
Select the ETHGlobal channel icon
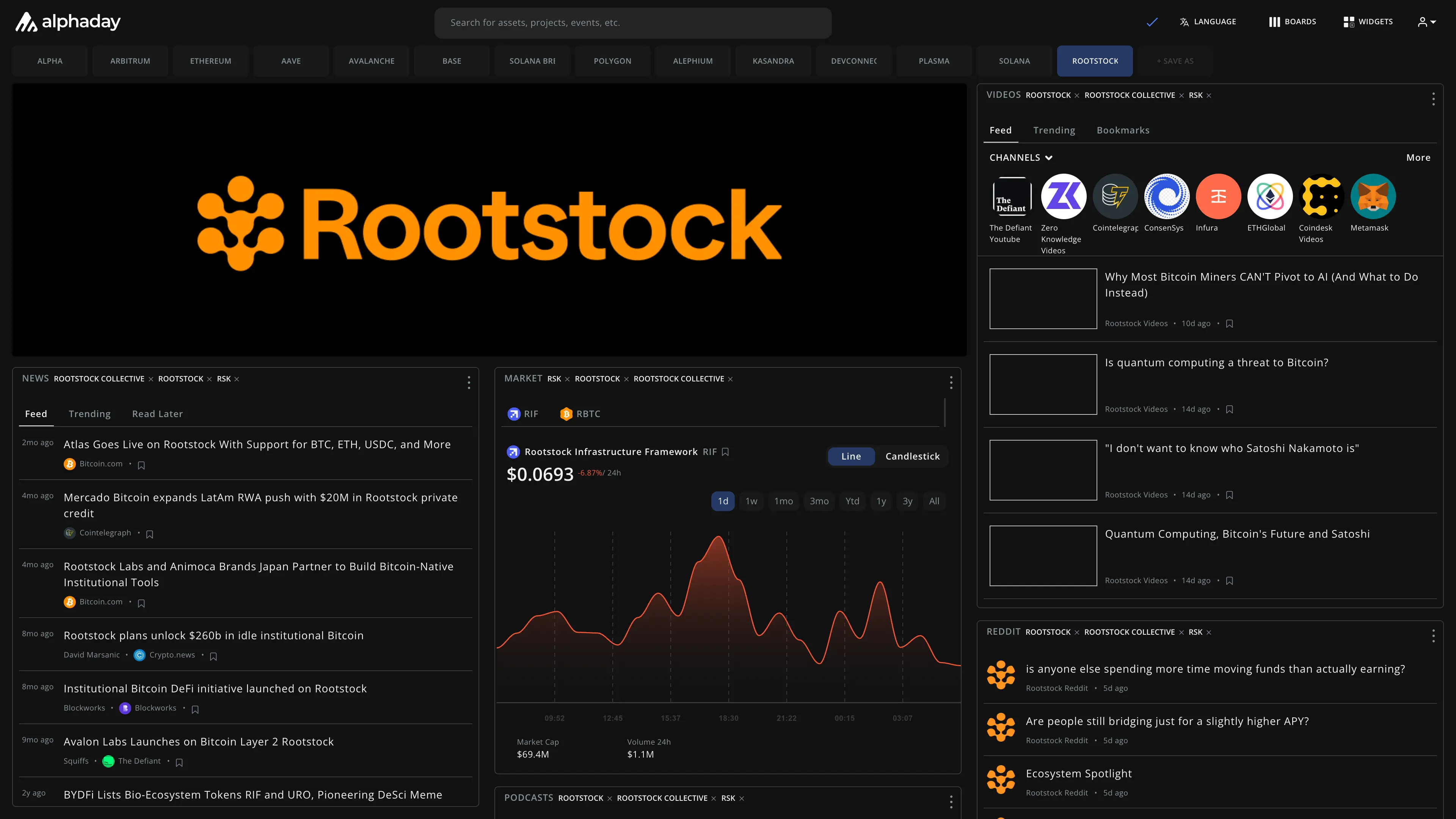1269,196
